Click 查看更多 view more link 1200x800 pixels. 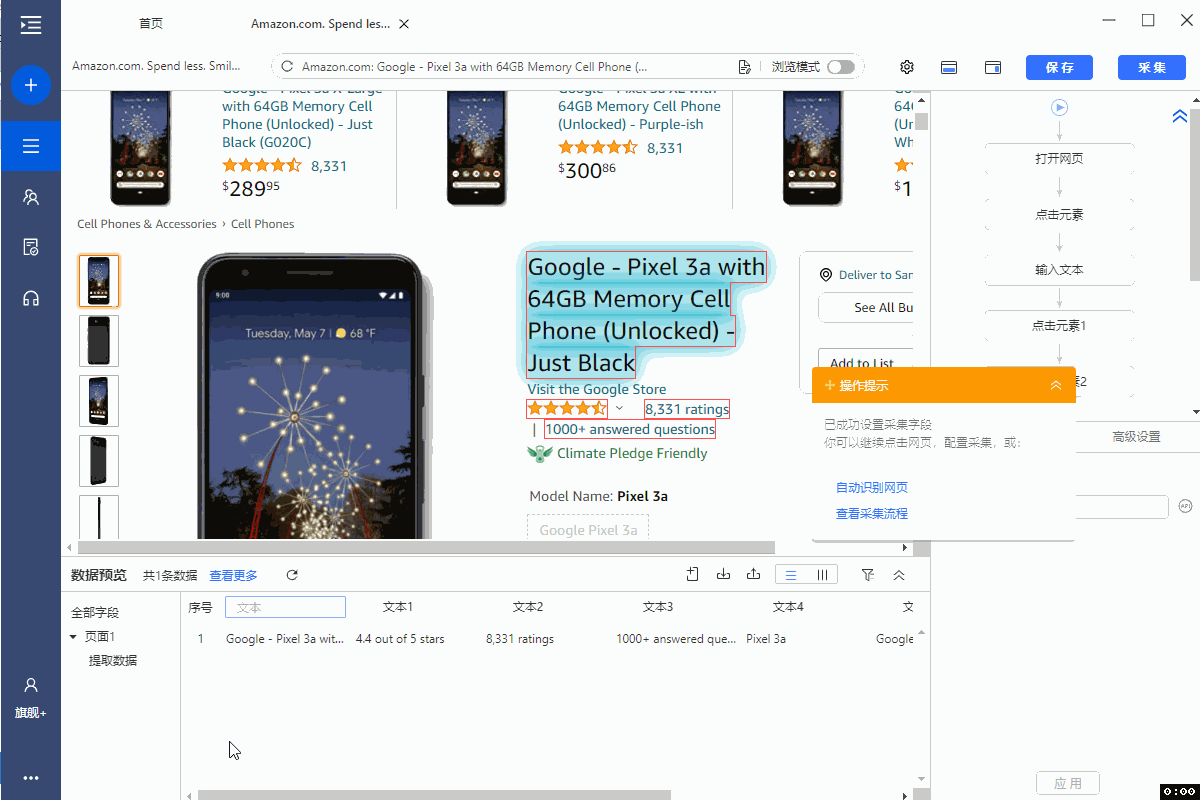tap(233, 575)
